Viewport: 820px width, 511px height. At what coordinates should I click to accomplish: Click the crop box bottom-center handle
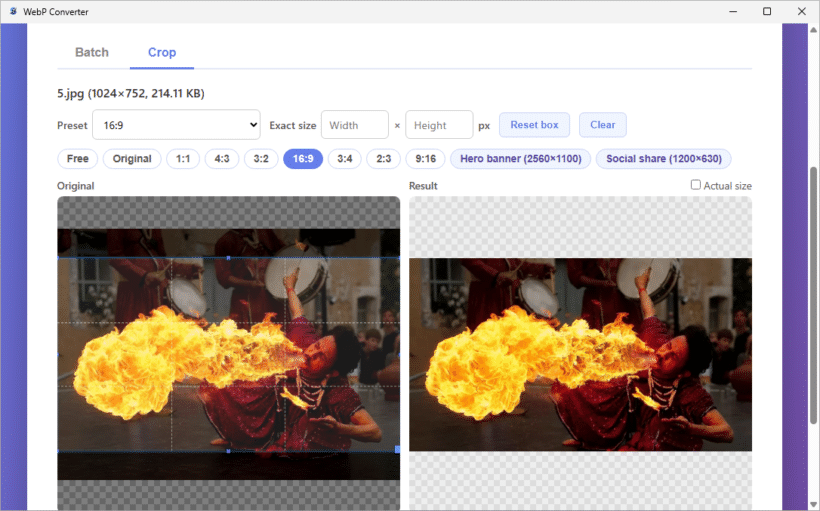(229, 450)
